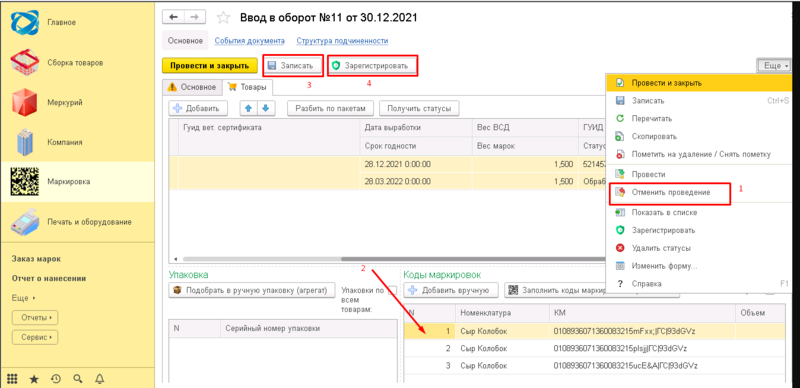The width and height of the screenshot is (800, 388).
Task: Open search magnifier in bottom bar
Action: coord(78,379)
